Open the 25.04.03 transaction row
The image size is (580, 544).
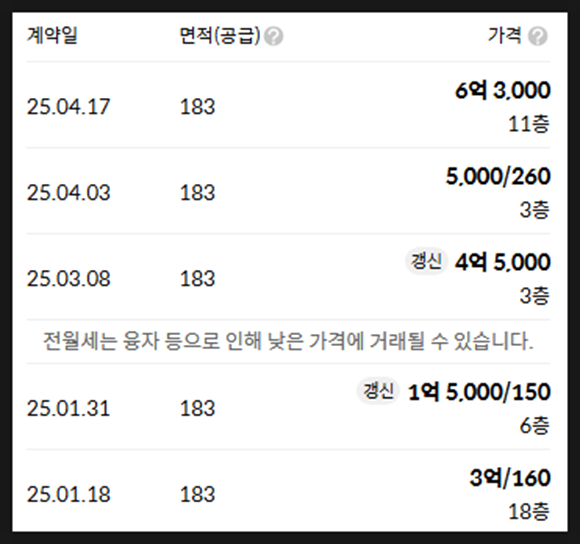pos(288,191)
